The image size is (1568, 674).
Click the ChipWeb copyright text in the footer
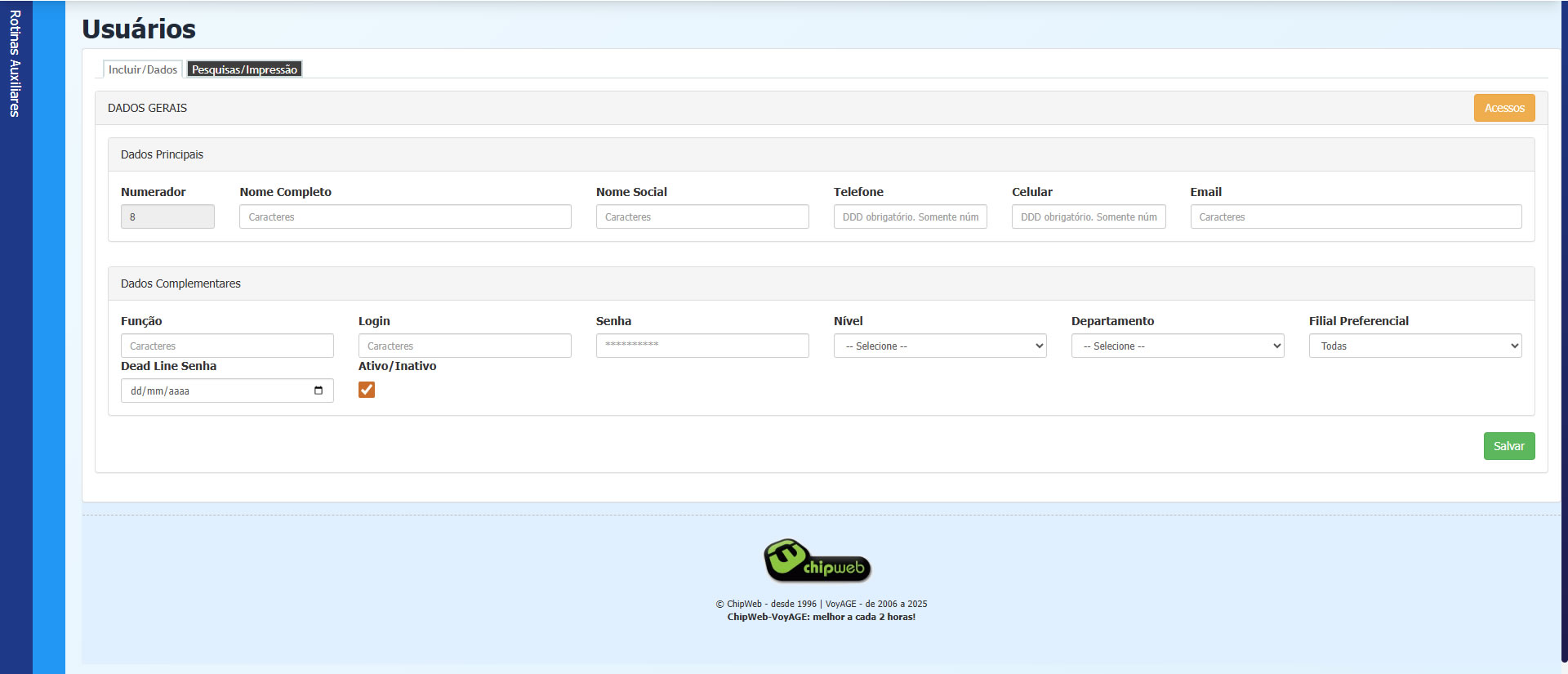[822, 605]
